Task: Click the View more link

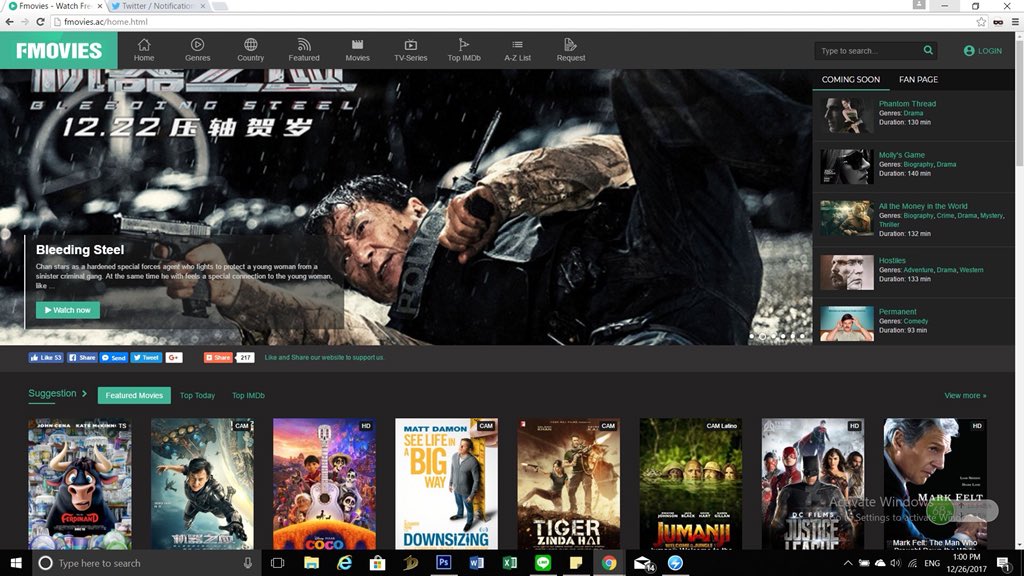Action: pos(965,395)
